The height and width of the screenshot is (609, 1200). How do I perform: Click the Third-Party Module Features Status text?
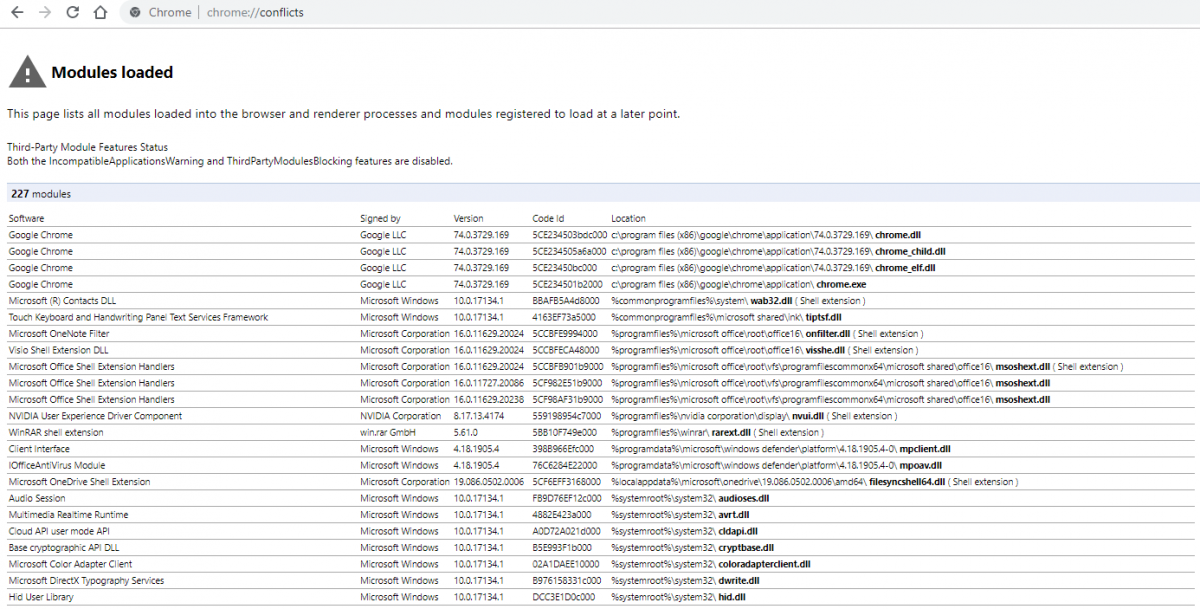(88, 147)
